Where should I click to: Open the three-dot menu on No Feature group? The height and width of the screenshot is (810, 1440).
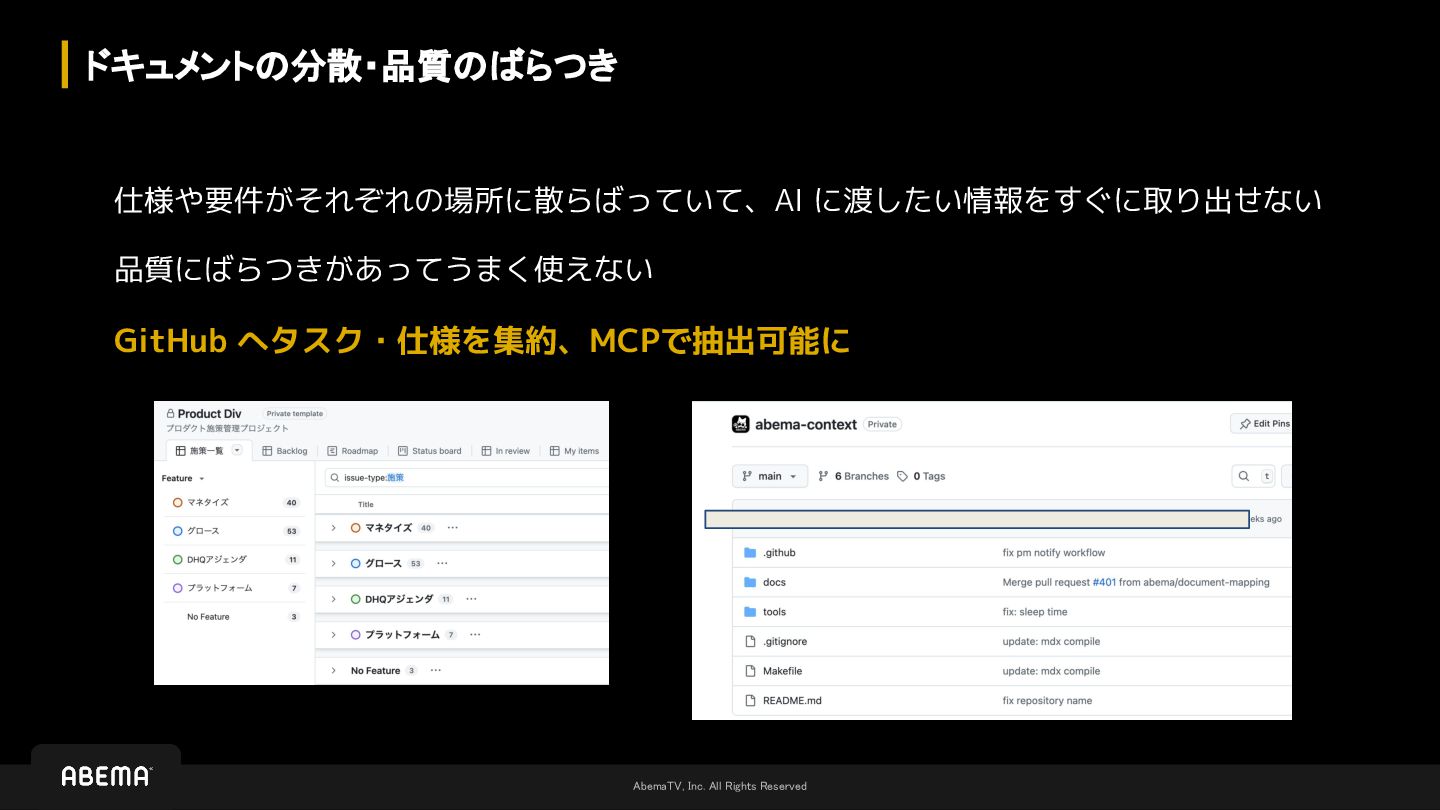[x=436, y=670]
